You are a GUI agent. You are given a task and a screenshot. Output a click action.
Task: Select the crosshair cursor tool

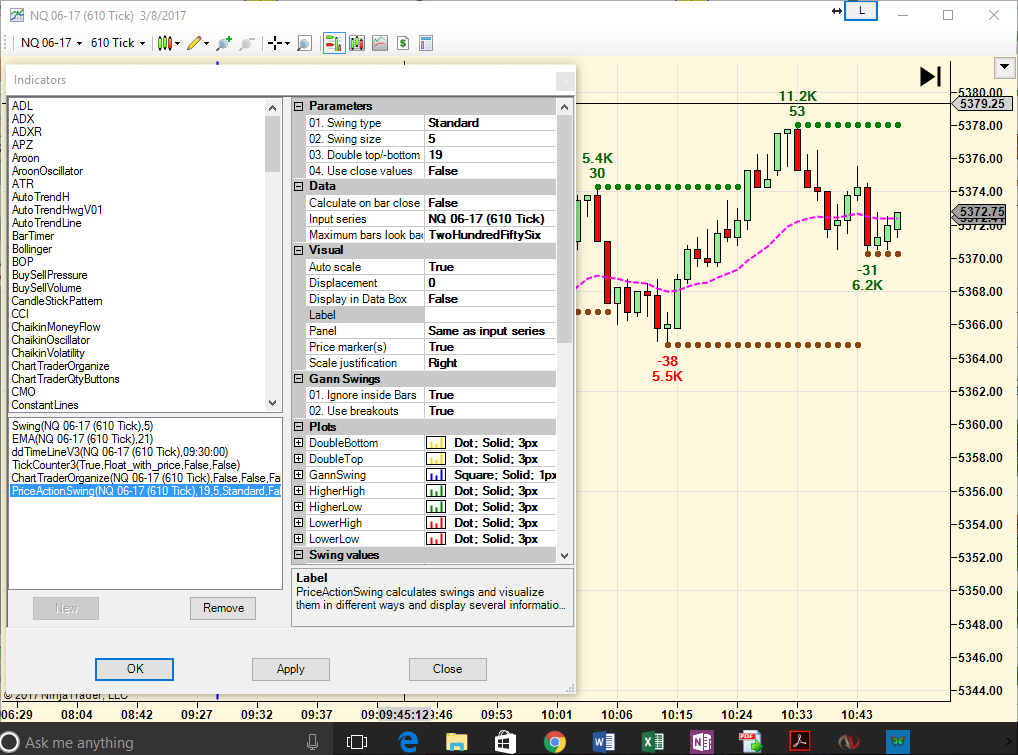pos(275,43)
